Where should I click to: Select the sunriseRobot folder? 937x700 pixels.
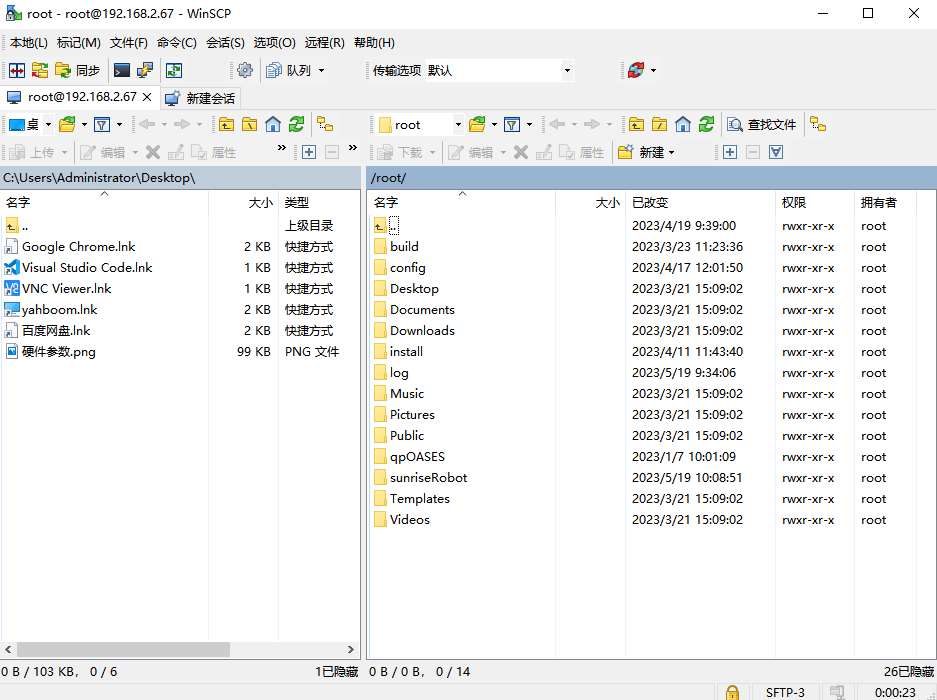[x=428, y=477]
